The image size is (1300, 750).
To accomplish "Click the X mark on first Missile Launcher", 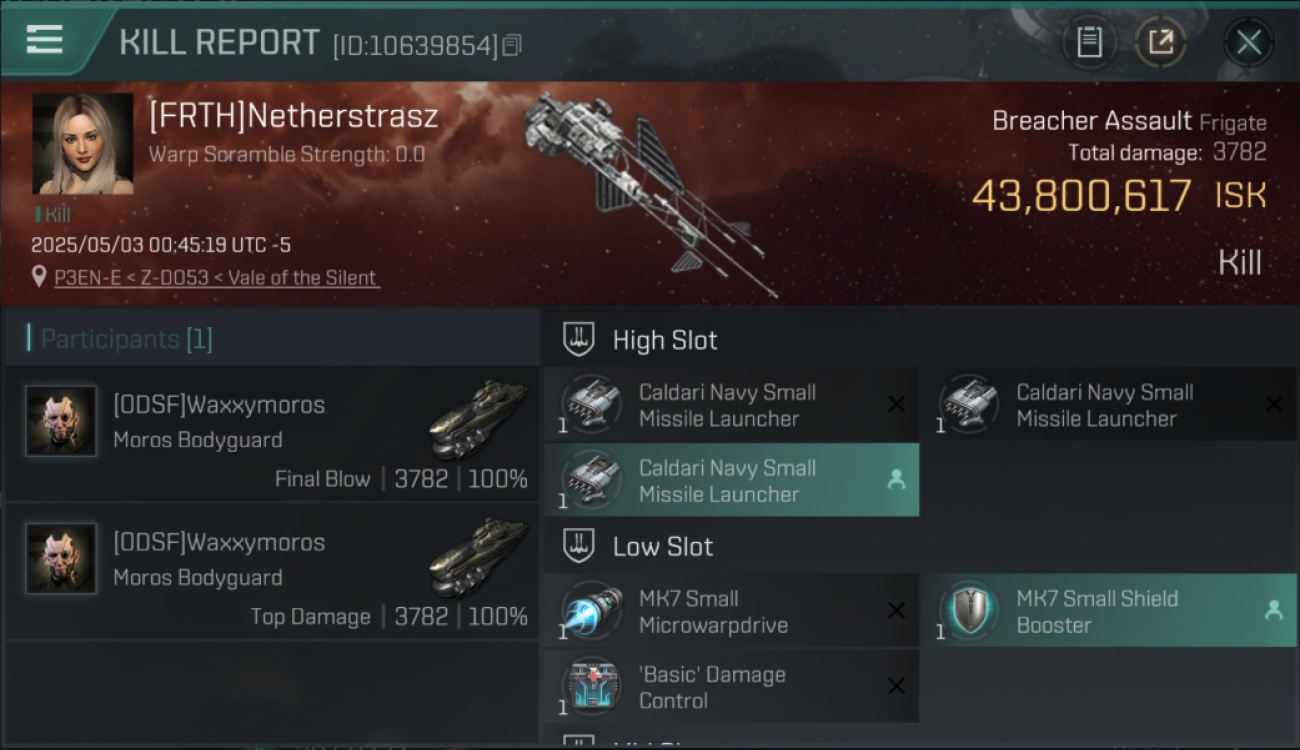I will (896, 404).
